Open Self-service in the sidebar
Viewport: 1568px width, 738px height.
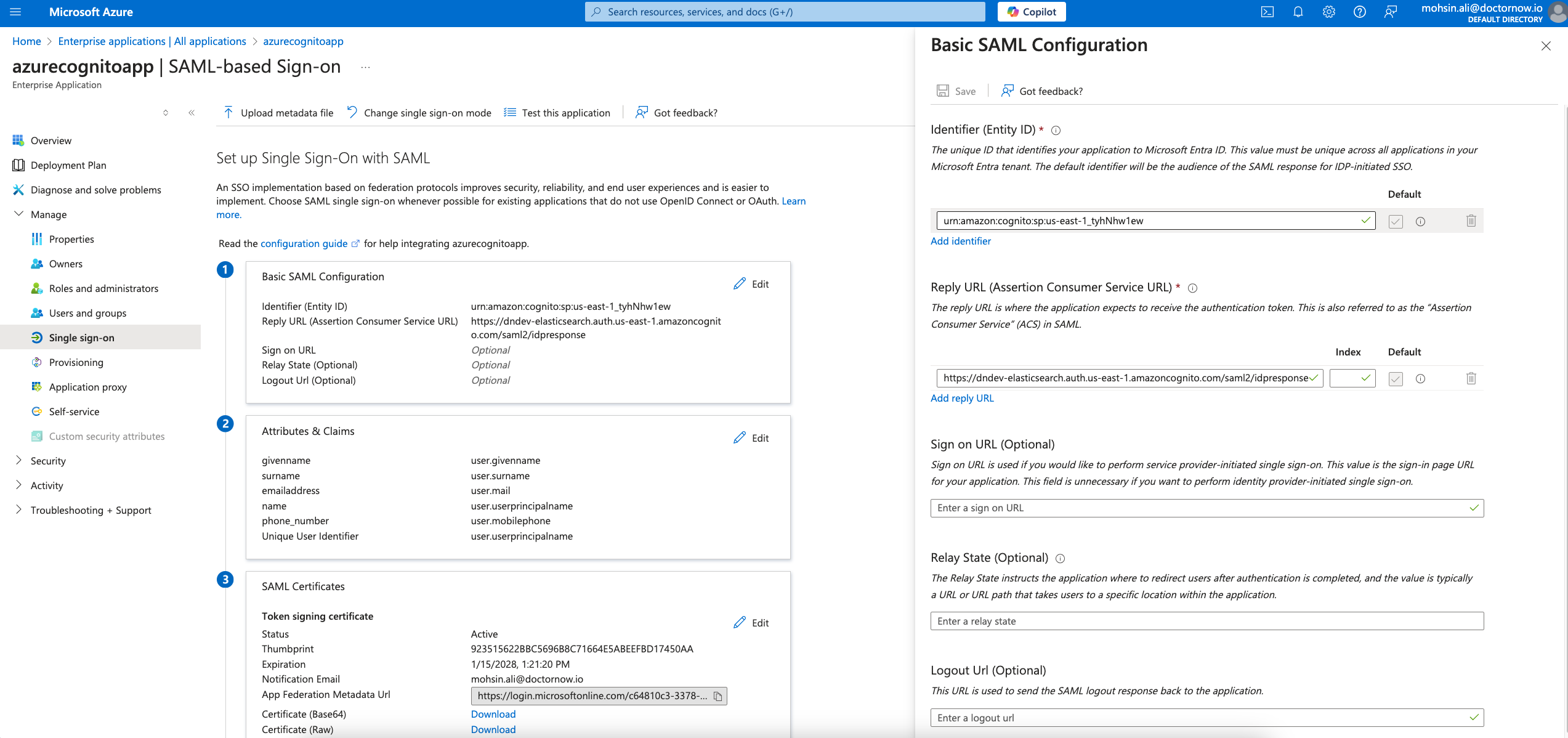74,412
